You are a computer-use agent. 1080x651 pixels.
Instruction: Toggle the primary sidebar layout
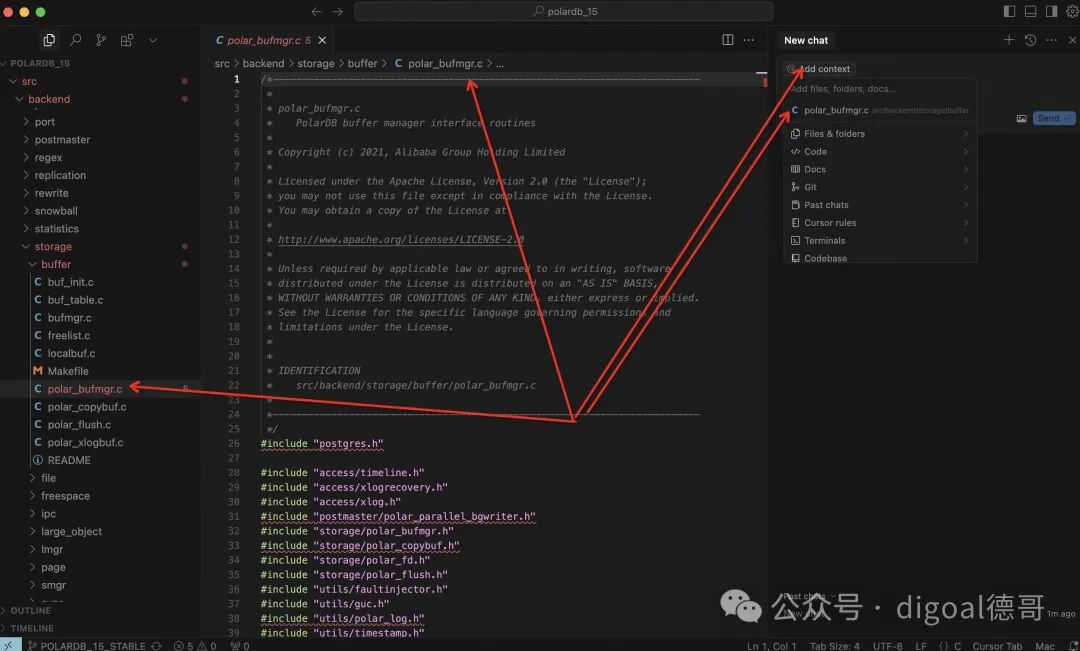pos(1009,11)
